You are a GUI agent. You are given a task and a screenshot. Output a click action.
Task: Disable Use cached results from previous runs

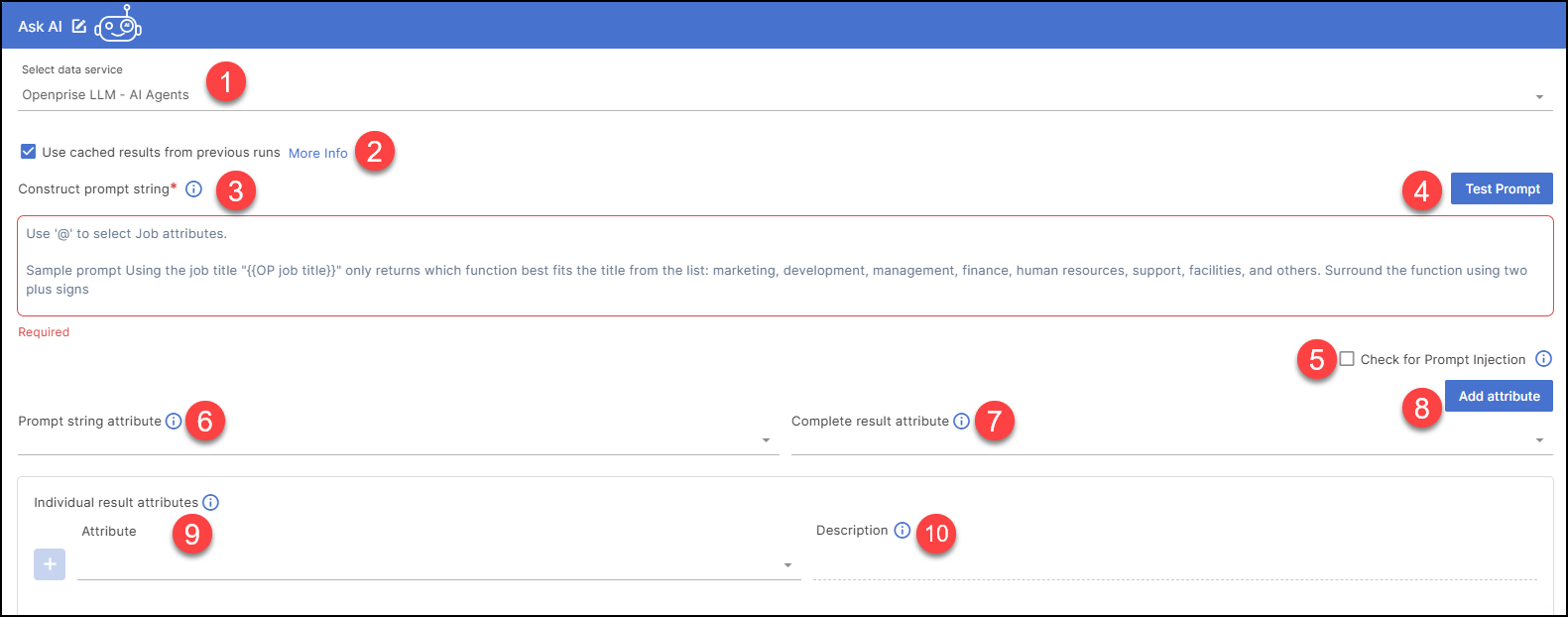pyautogui.click(x=29, y=152)
